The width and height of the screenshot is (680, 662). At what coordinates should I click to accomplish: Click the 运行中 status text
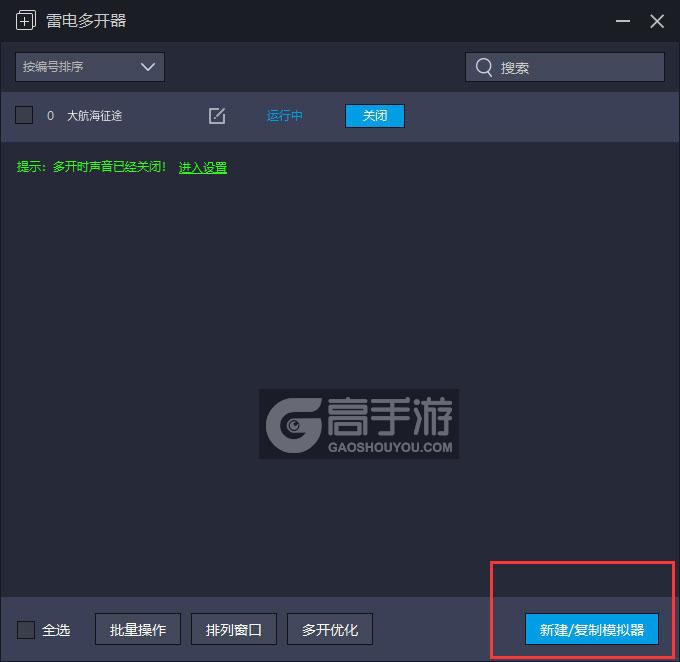[x=284, y=116]
